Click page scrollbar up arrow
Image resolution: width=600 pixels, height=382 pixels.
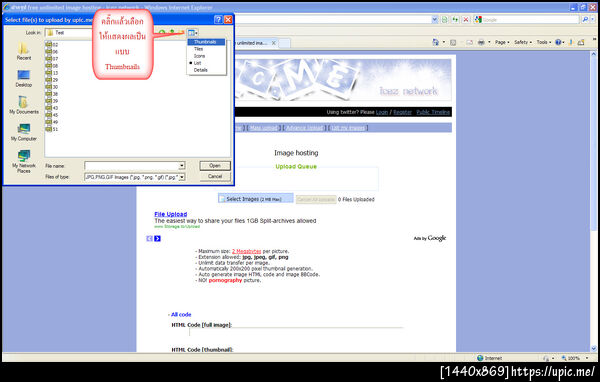[x=594, y=54]
